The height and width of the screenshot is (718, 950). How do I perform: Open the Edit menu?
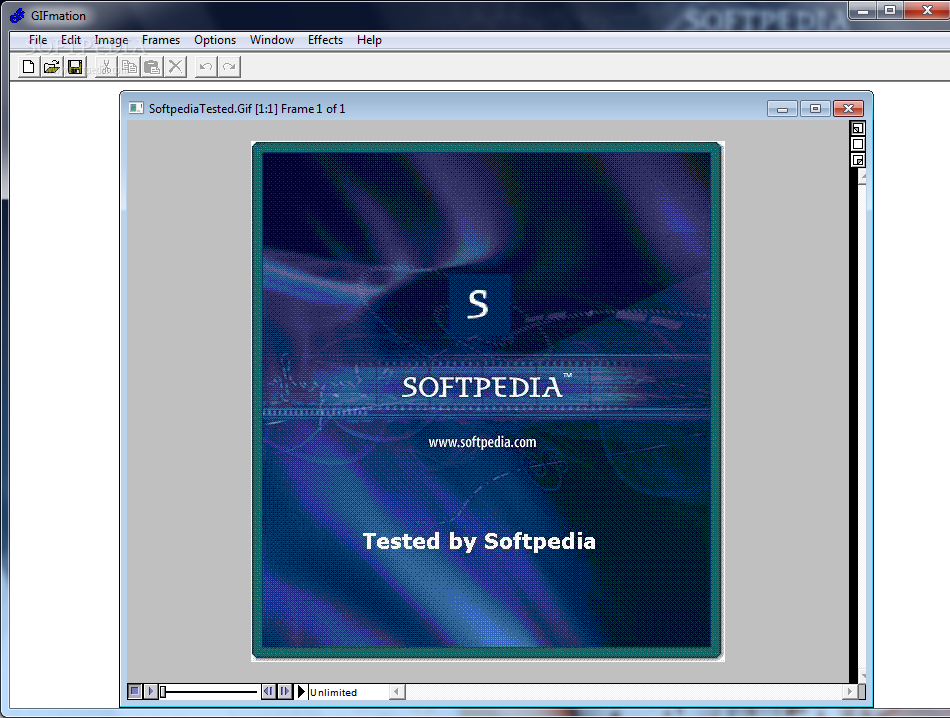[70, 40]
